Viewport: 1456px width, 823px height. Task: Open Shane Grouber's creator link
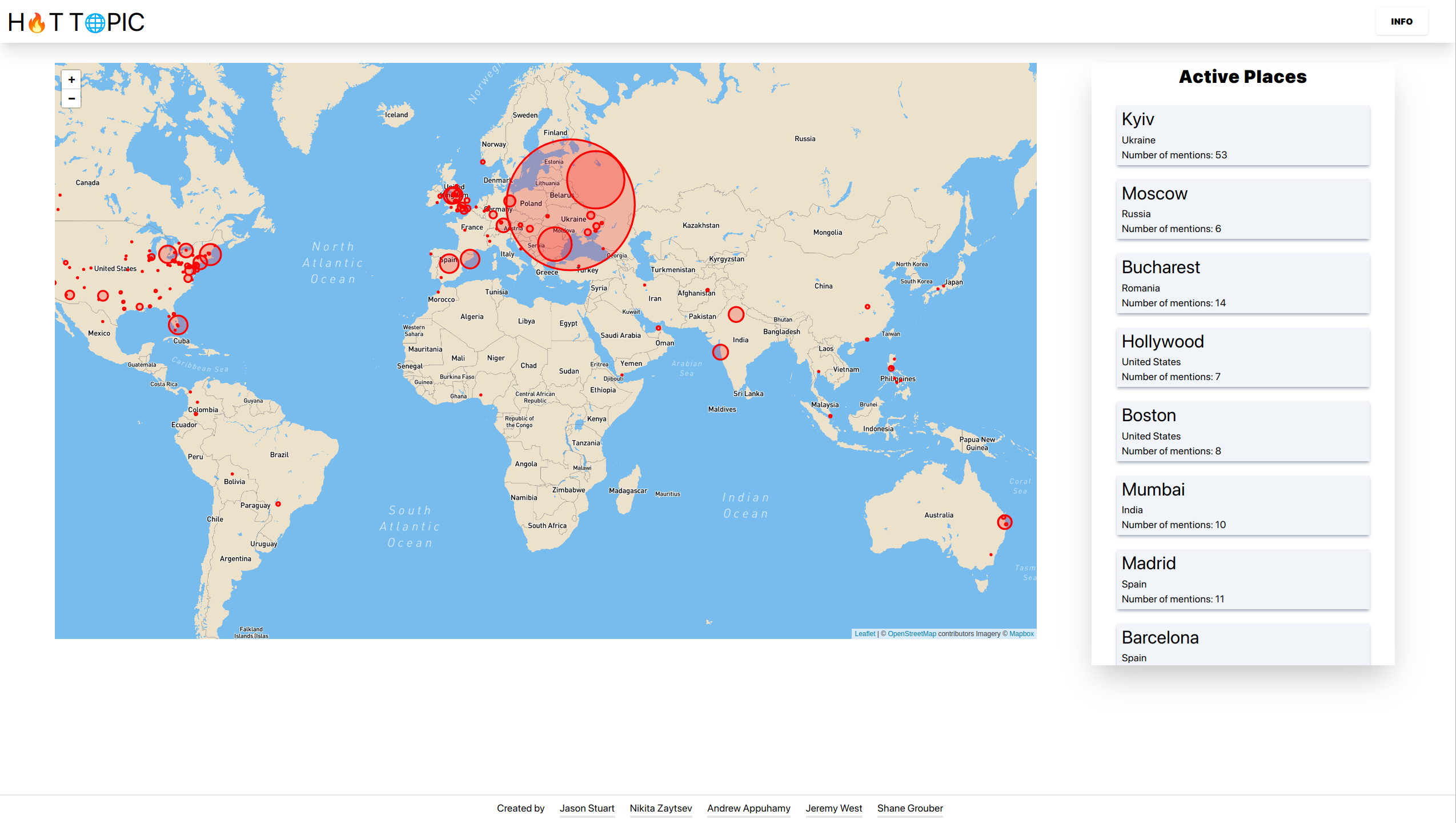(910, 808)
